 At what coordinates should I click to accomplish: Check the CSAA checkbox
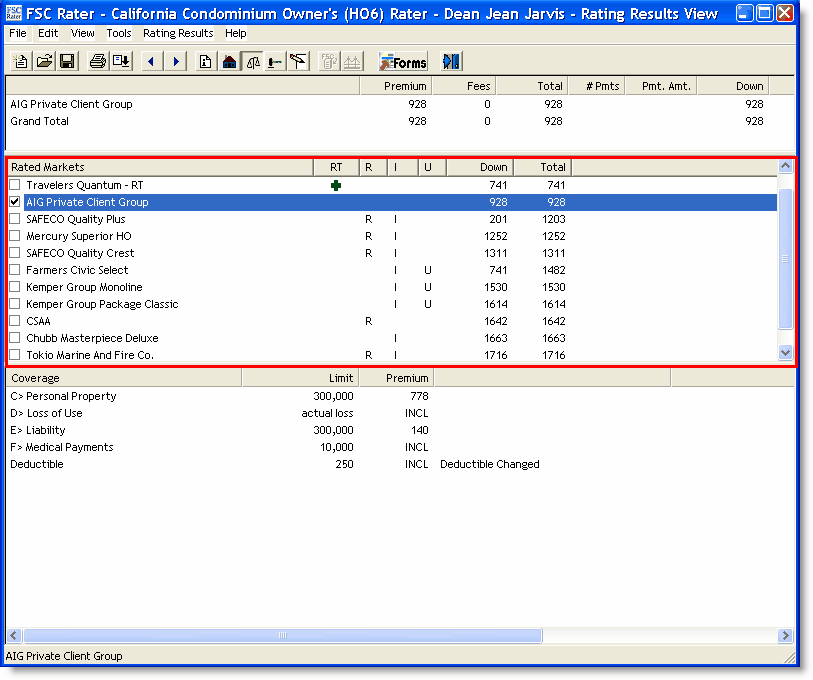15,321
